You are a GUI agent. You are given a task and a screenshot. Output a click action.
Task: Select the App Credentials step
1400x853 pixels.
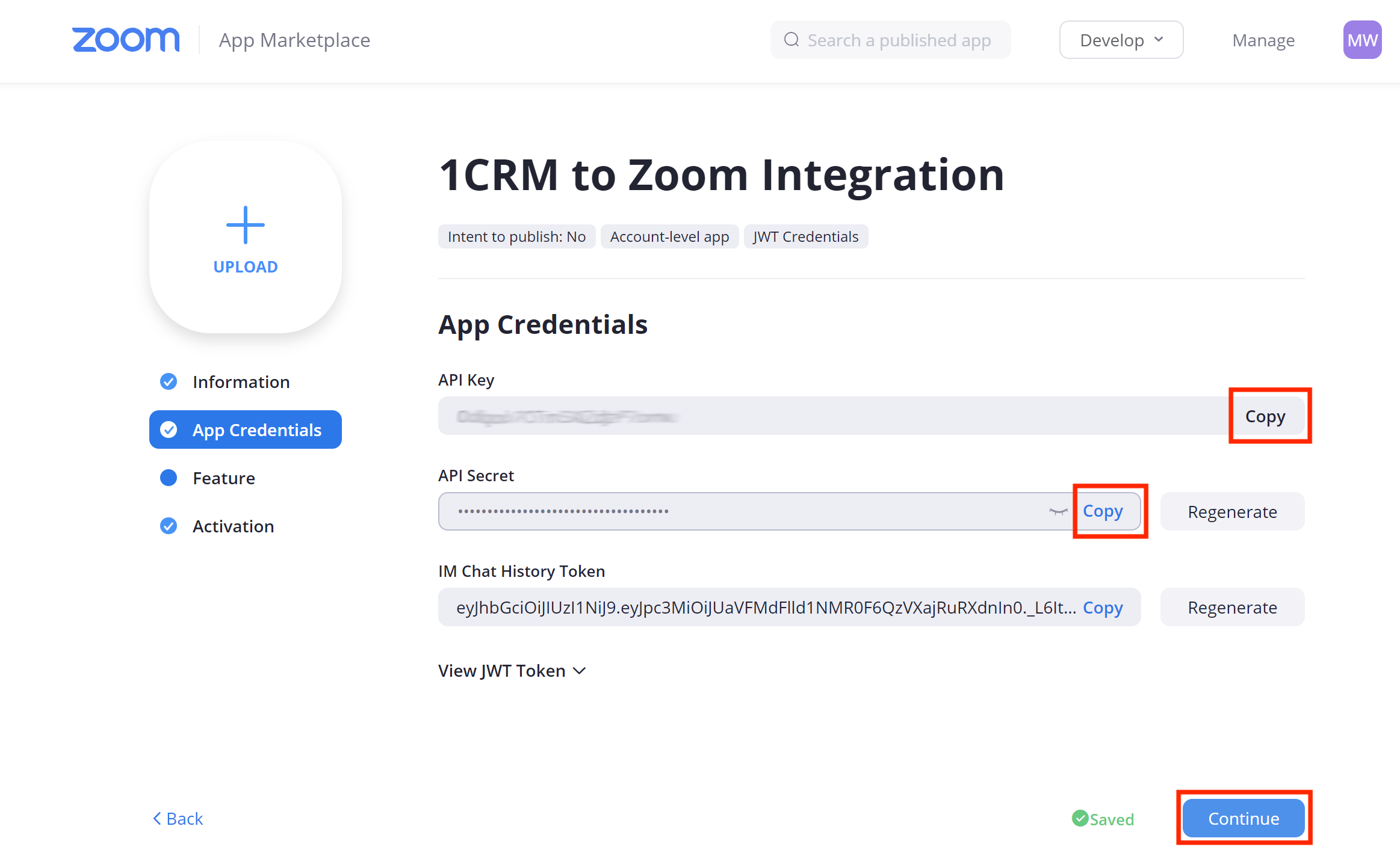point(246,430)
